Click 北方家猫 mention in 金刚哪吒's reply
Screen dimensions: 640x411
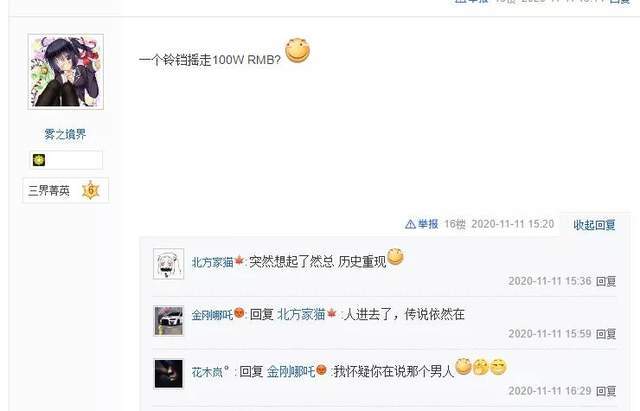(301, 314)
